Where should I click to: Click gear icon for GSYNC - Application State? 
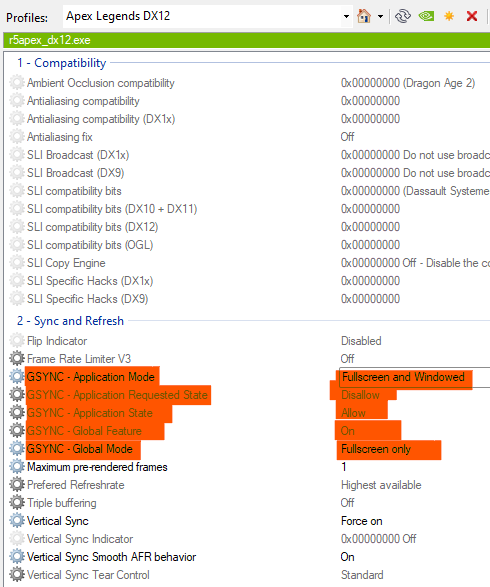(17, 413)
